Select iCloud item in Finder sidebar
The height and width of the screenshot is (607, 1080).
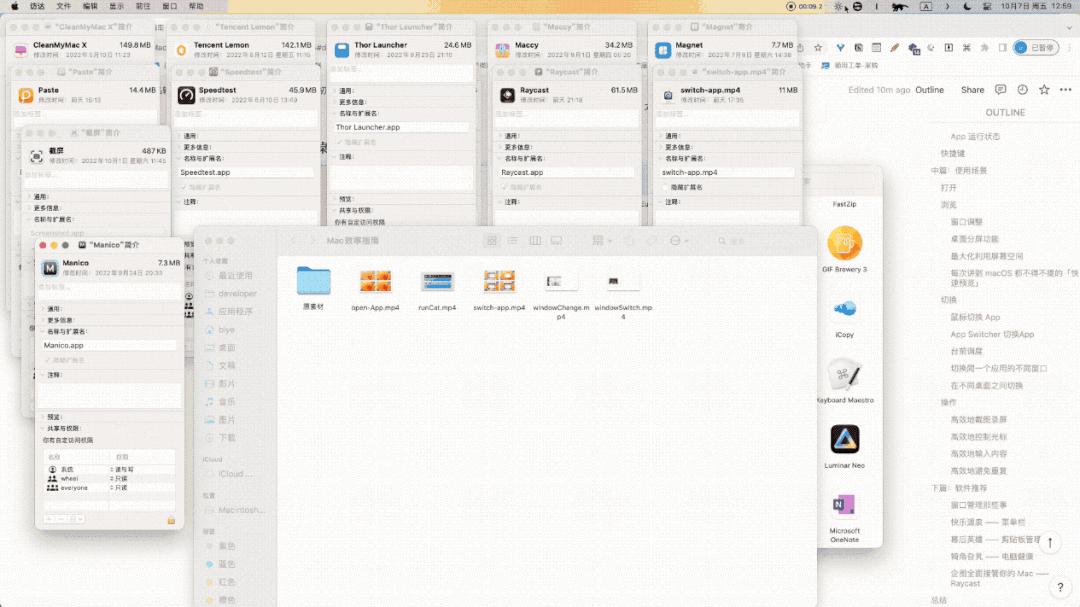pos(229,474)
